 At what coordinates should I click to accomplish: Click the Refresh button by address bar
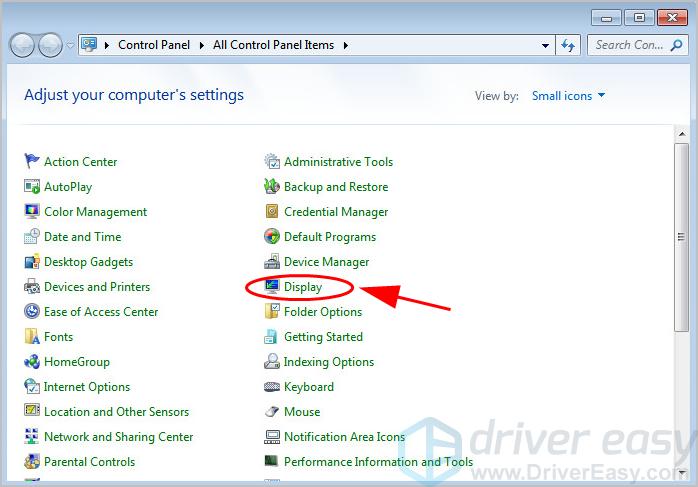click(568, 45)
